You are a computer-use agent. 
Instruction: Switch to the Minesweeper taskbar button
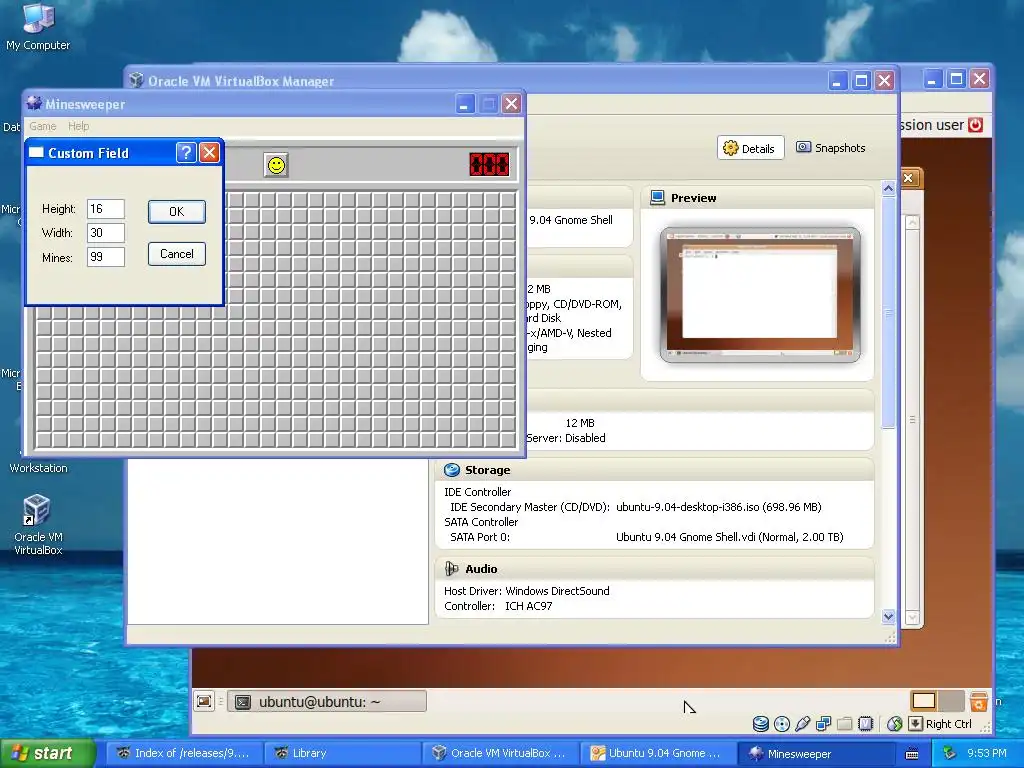(816, 753)
